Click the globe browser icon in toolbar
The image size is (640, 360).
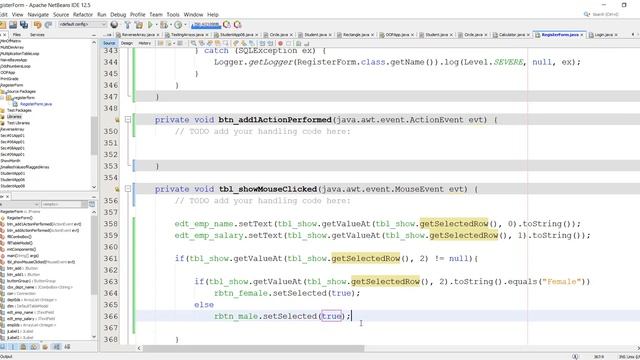114,24
